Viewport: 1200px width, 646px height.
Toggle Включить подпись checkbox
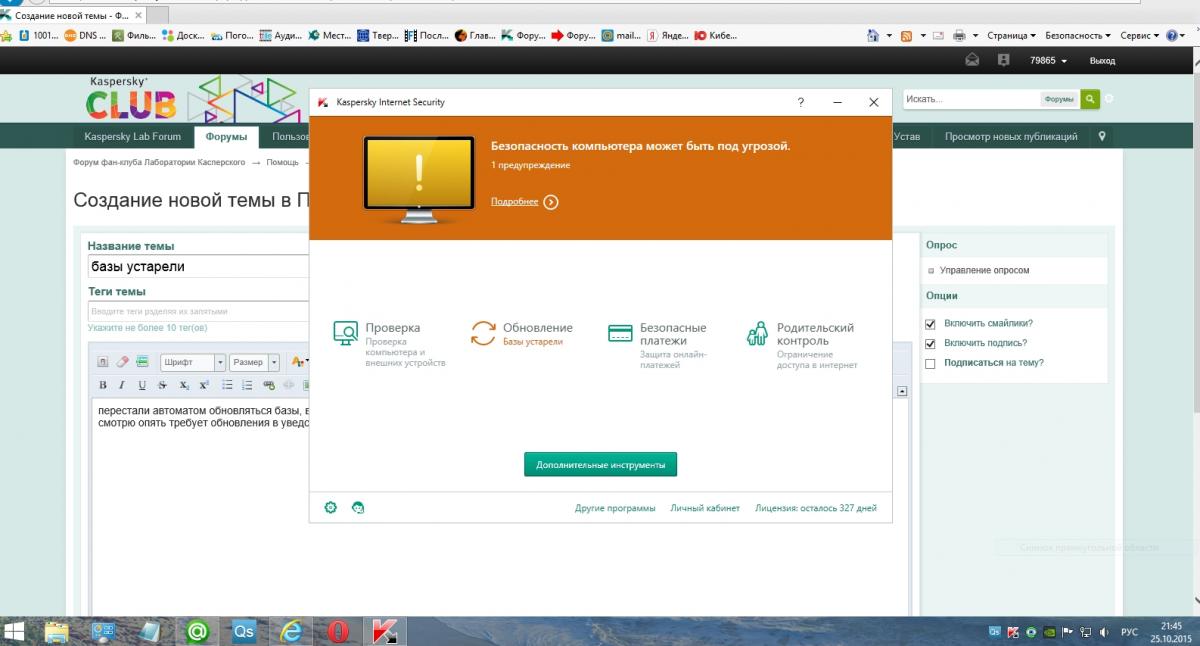(930, 343)
